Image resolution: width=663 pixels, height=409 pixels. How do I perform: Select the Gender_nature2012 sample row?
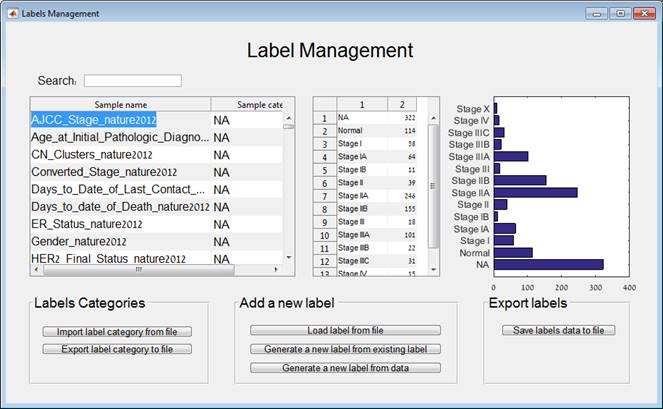click(x=119, y=241)
